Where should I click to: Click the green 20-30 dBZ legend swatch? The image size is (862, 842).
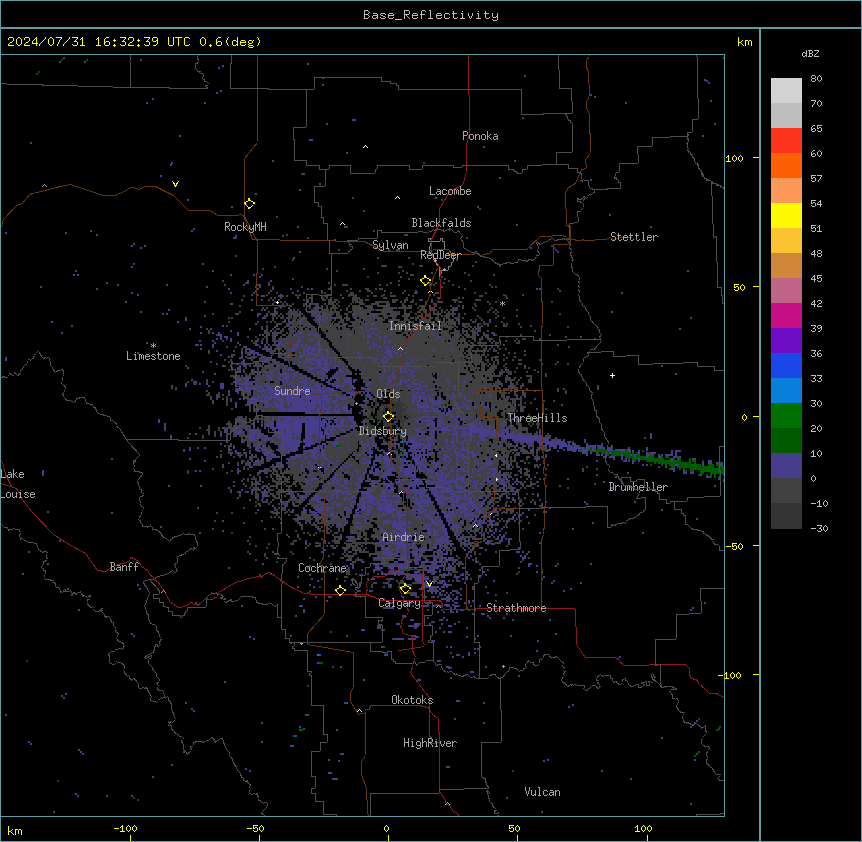tap(786, 416)
